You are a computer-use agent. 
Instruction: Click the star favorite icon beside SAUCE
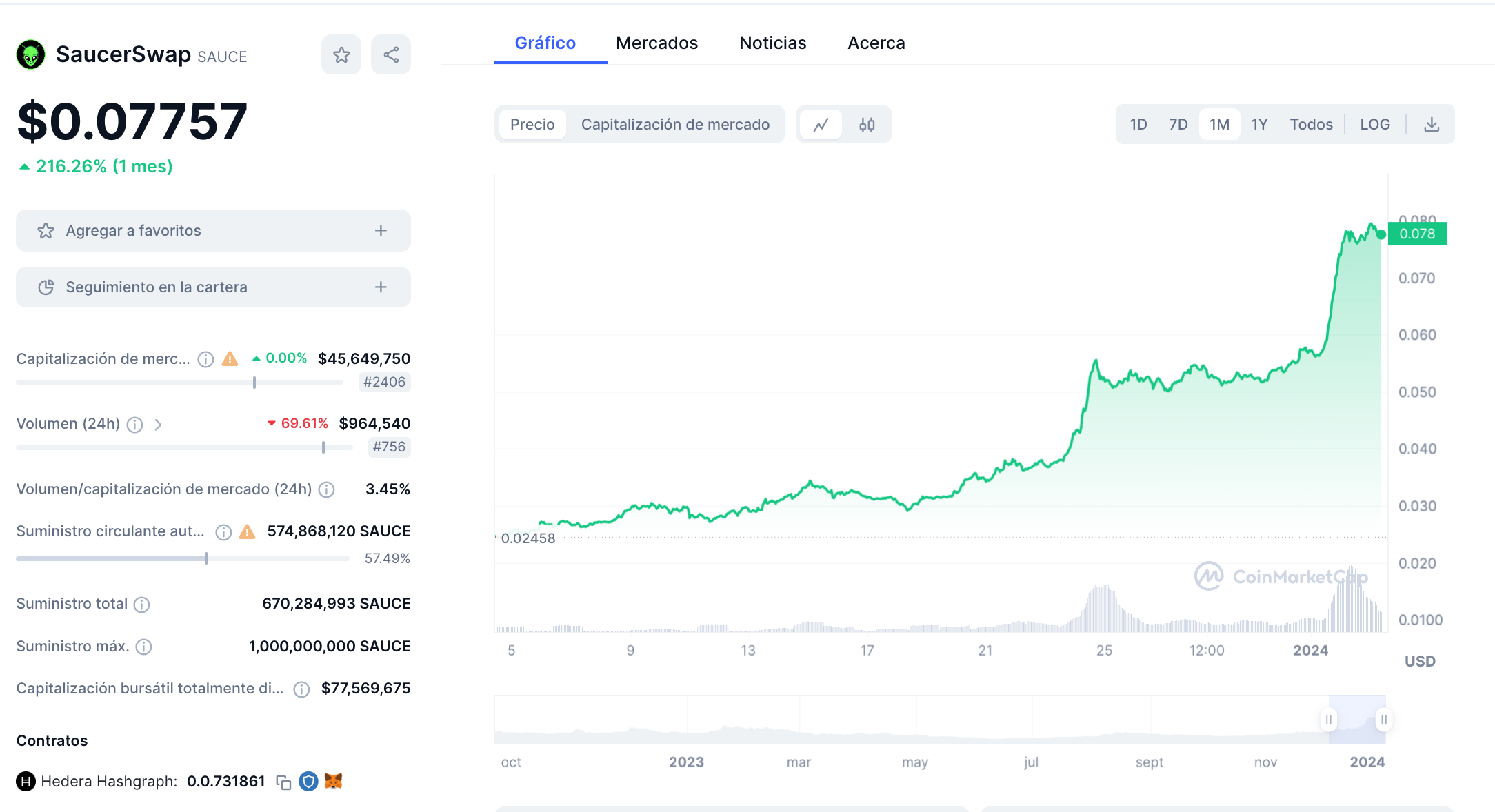pyautogui.click(x=341, y=54)
